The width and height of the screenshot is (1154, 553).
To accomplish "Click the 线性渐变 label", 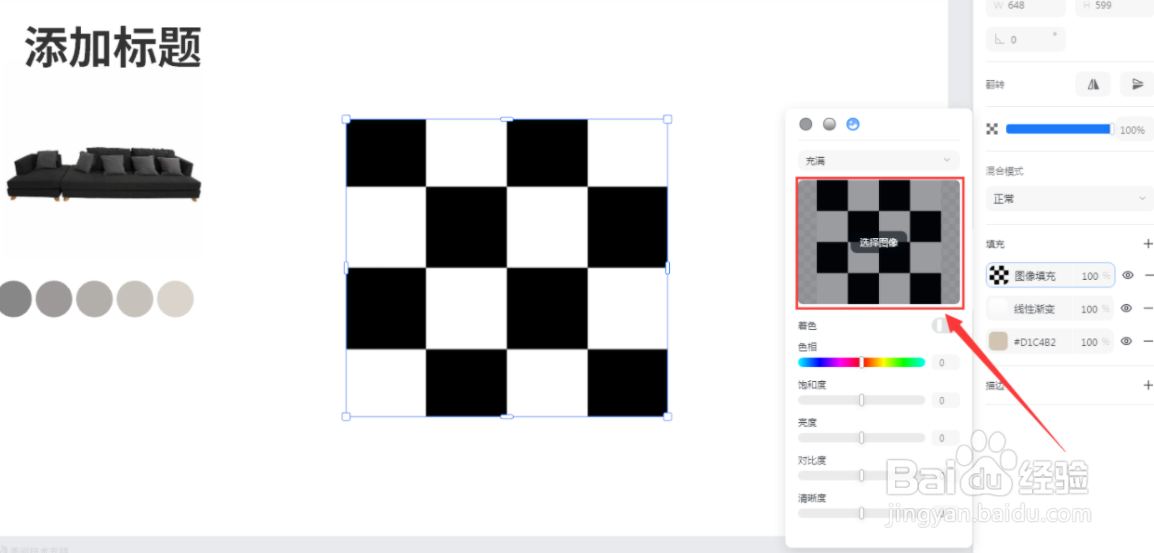I will (x=1035, y=309).
